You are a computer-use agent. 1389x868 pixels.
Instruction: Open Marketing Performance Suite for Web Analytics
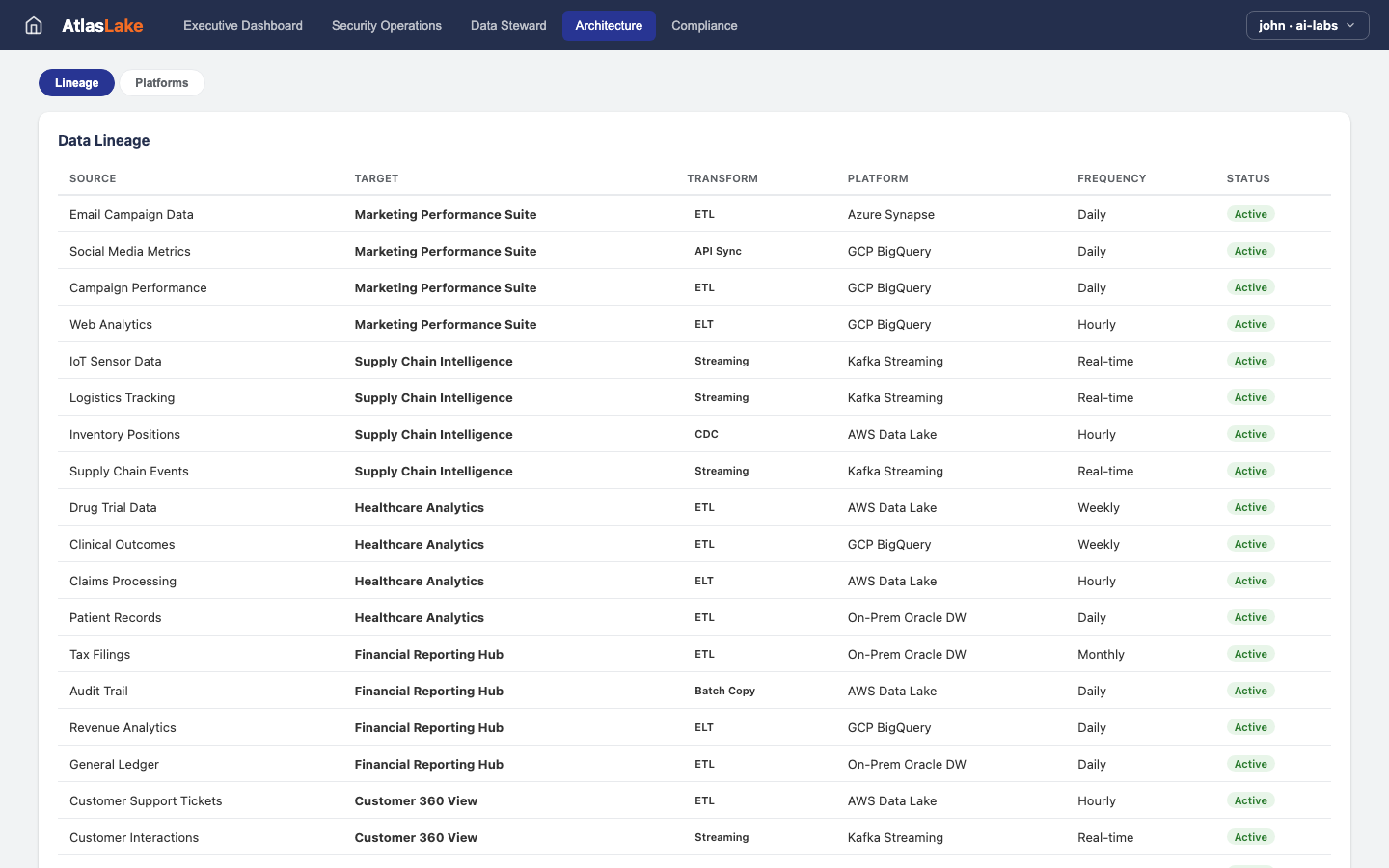[x=445, y=324]
